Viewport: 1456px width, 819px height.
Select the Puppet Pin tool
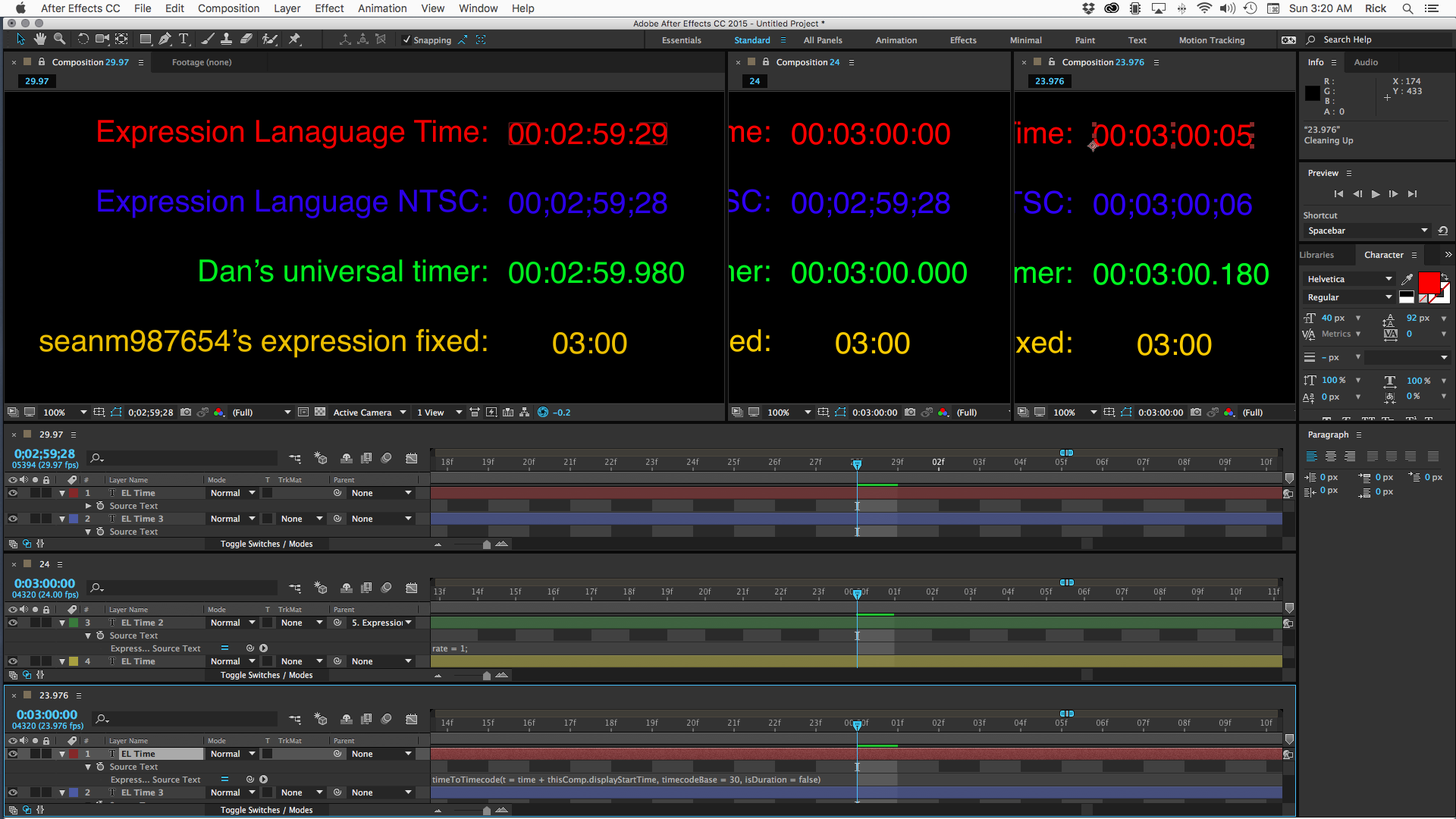point(295,39)
